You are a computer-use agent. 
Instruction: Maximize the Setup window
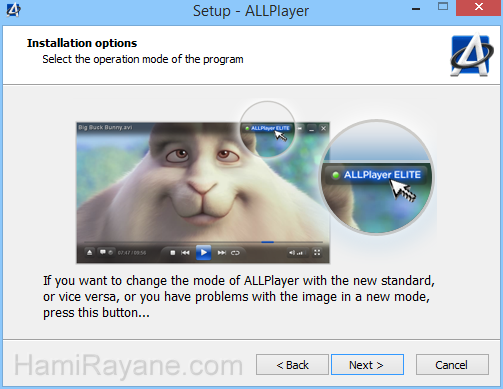pos(443,7)
